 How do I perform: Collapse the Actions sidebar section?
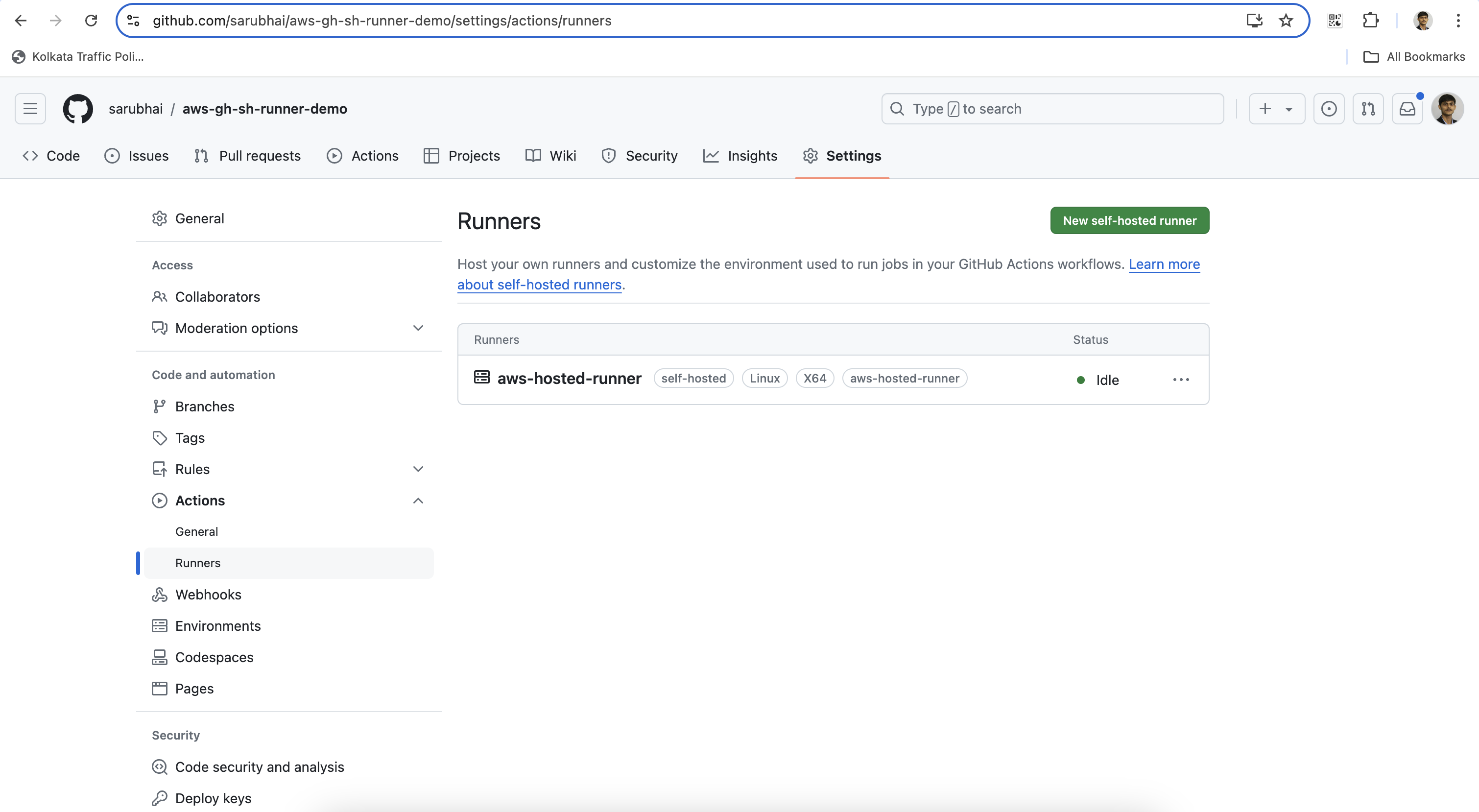[418, 501]
